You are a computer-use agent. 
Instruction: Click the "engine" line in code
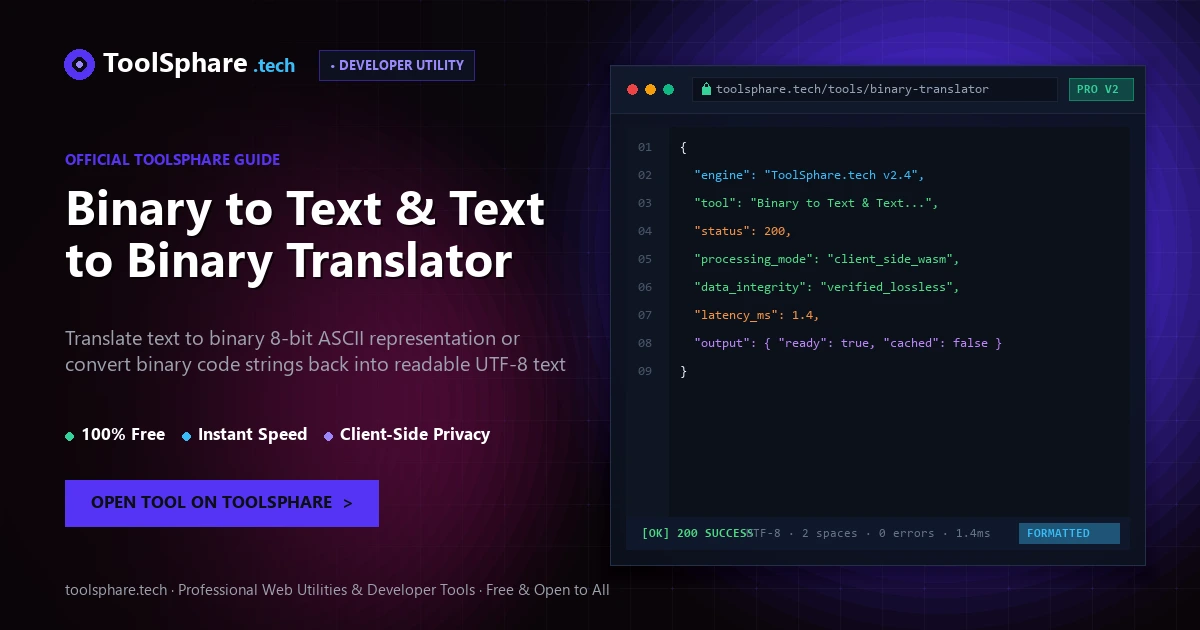tap(810, 175)
